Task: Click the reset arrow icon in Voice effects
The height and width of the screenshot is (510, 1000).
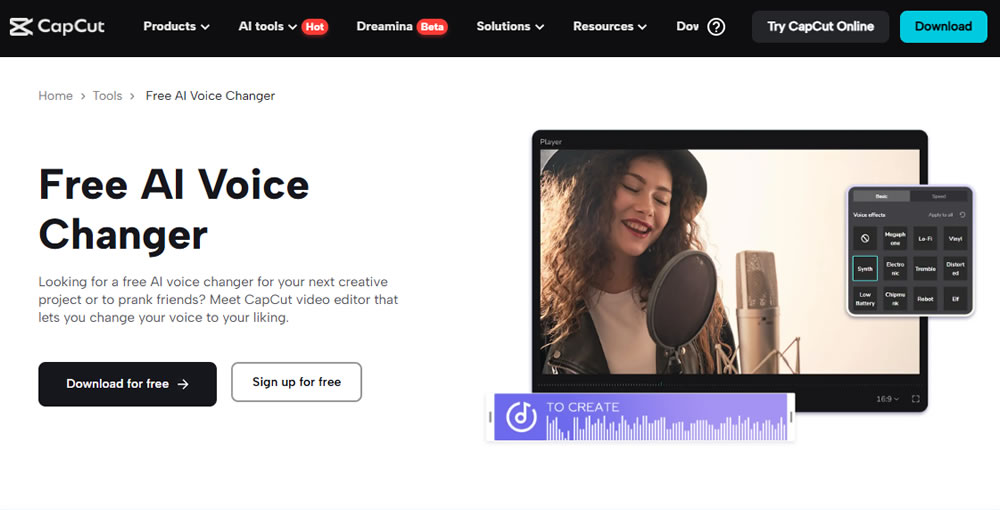Action: 962,215
